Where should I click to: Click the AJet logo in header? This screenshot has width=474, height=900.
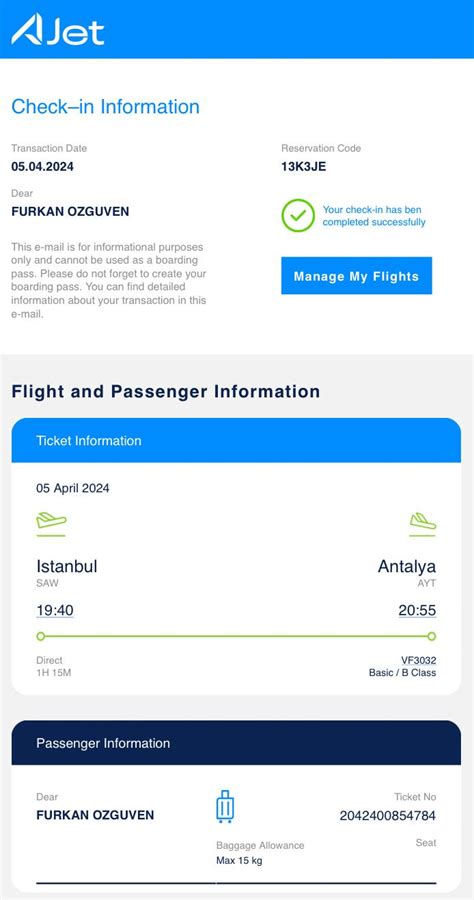57,29
